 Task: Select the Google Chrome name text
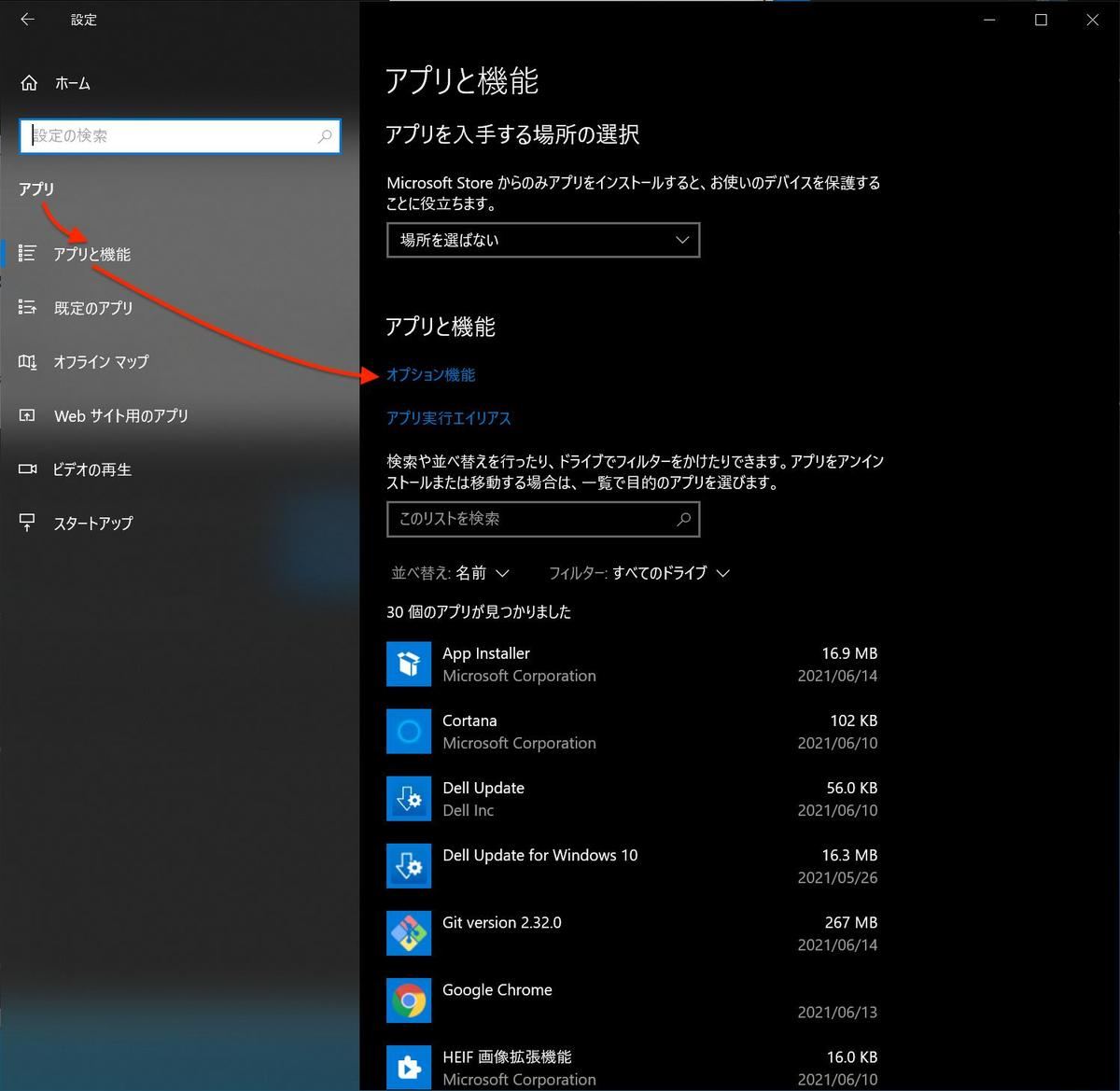coord(497,989)
